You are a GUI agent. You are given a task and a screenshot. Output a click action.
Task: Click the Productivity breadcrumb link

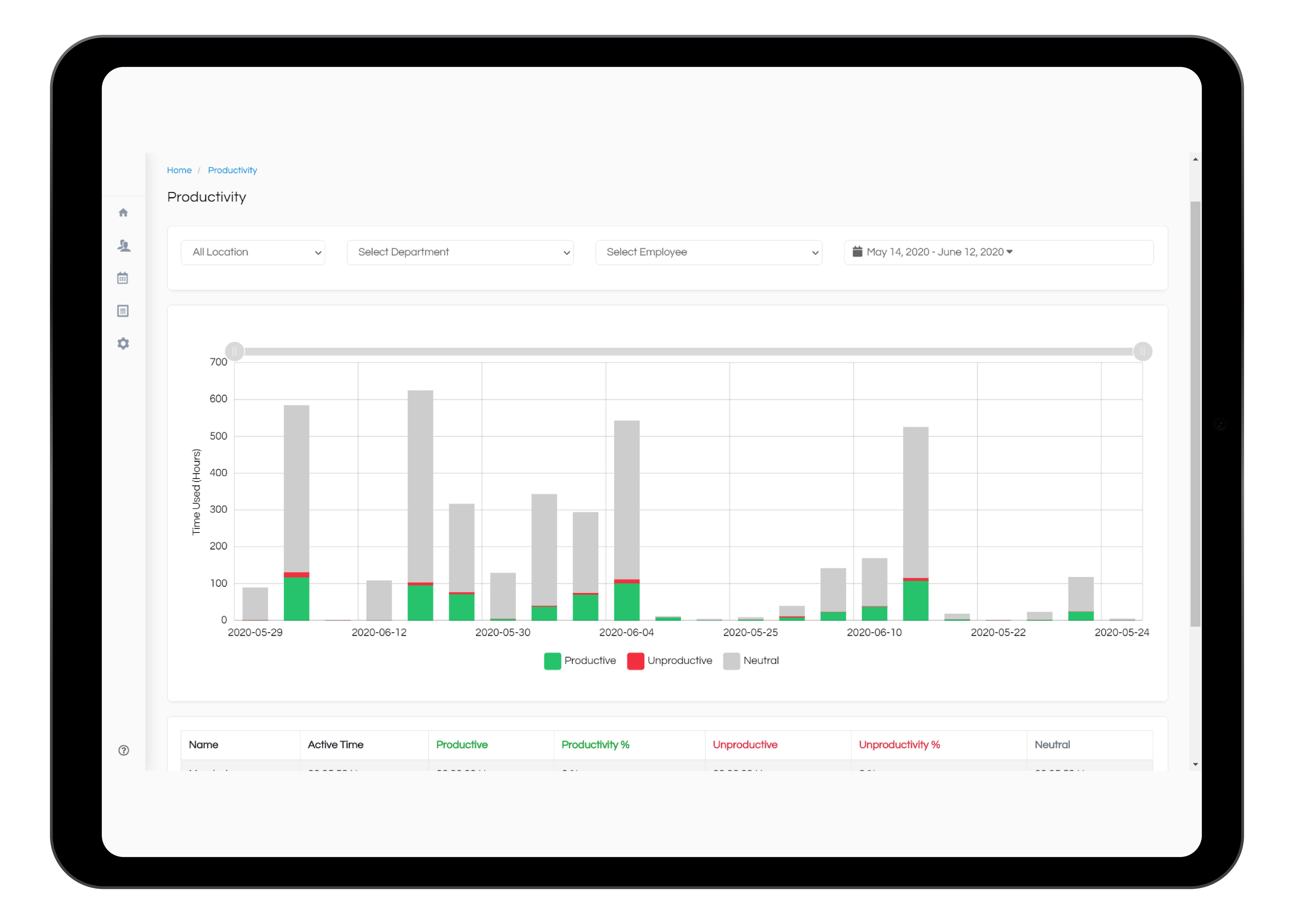pos(232,170)
